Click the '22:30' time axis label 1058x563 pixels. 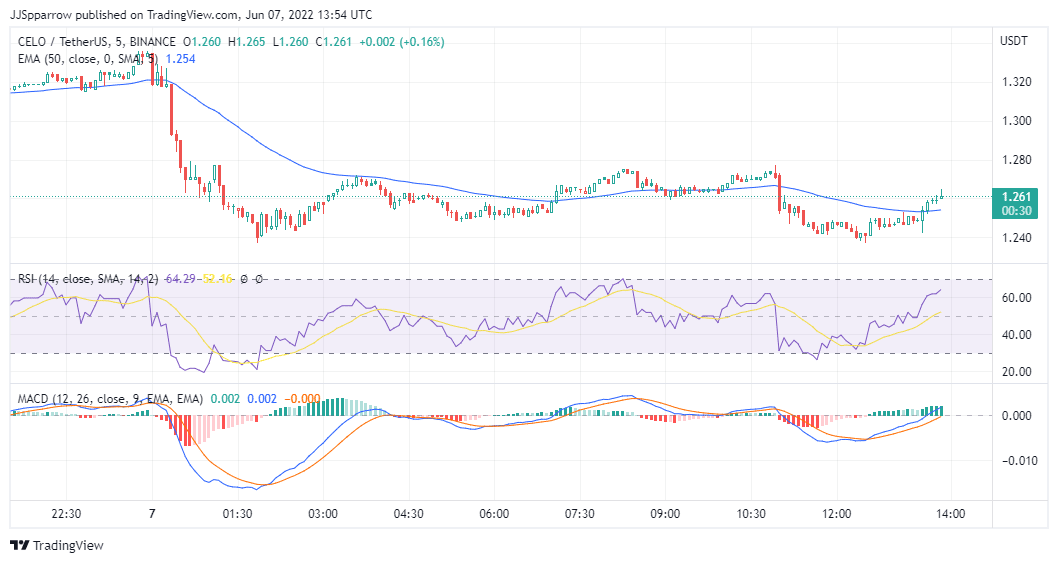(66, 514)
